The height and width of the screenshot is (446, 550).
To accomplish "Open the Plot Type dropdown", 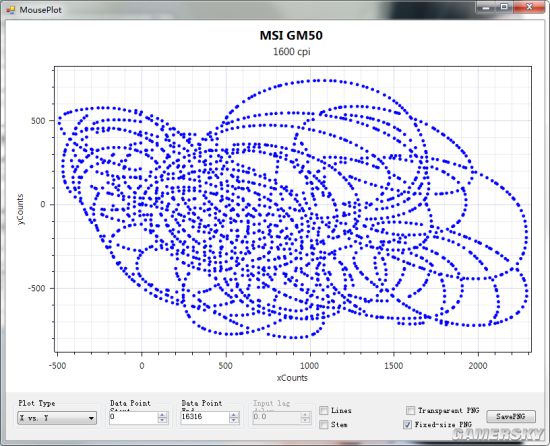I will pos(57,418).
